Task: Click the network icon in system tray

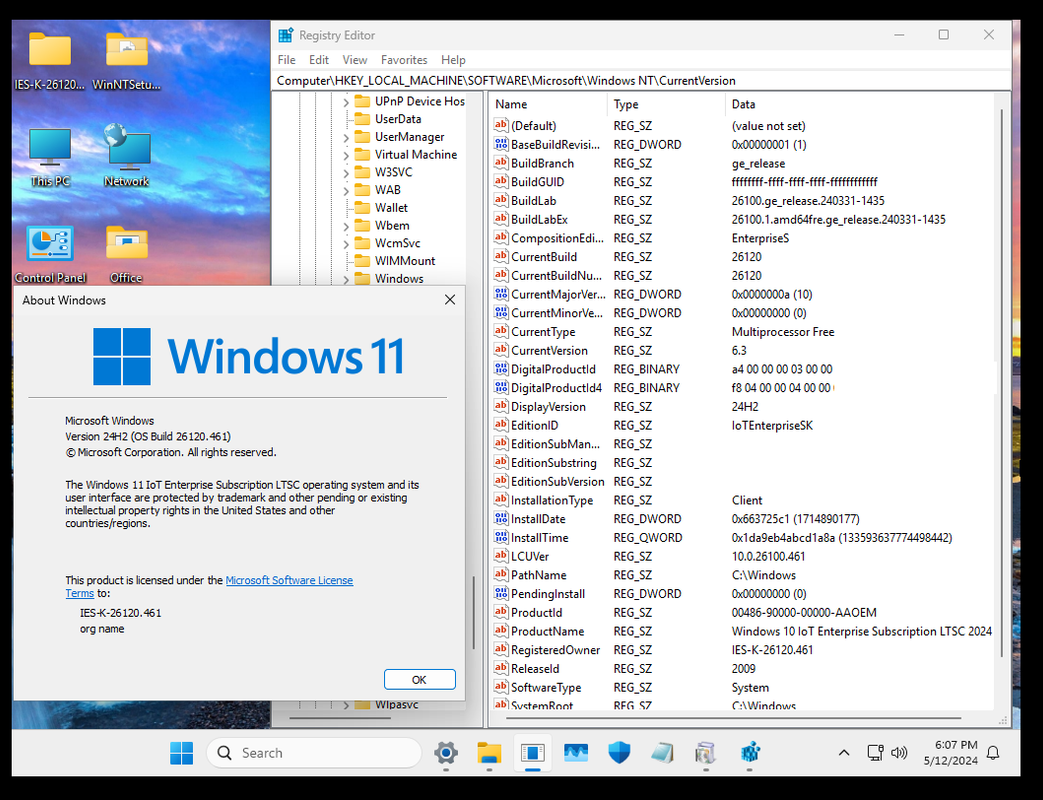Action: (x=875, y=753)
